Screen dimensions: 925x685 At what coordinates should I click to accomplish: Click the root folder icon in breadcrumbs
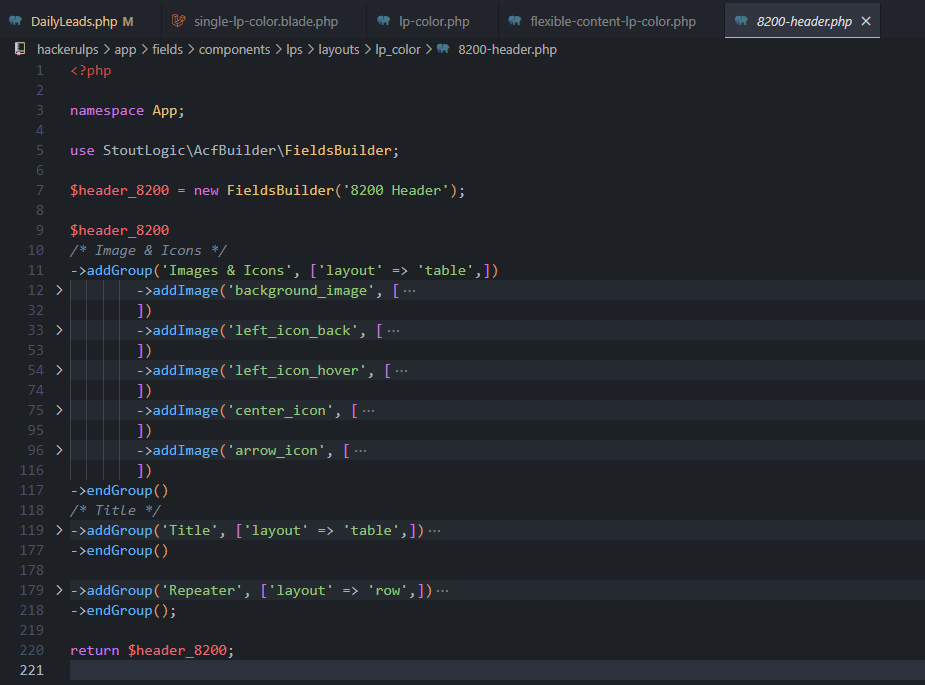[x=19, y=49]
